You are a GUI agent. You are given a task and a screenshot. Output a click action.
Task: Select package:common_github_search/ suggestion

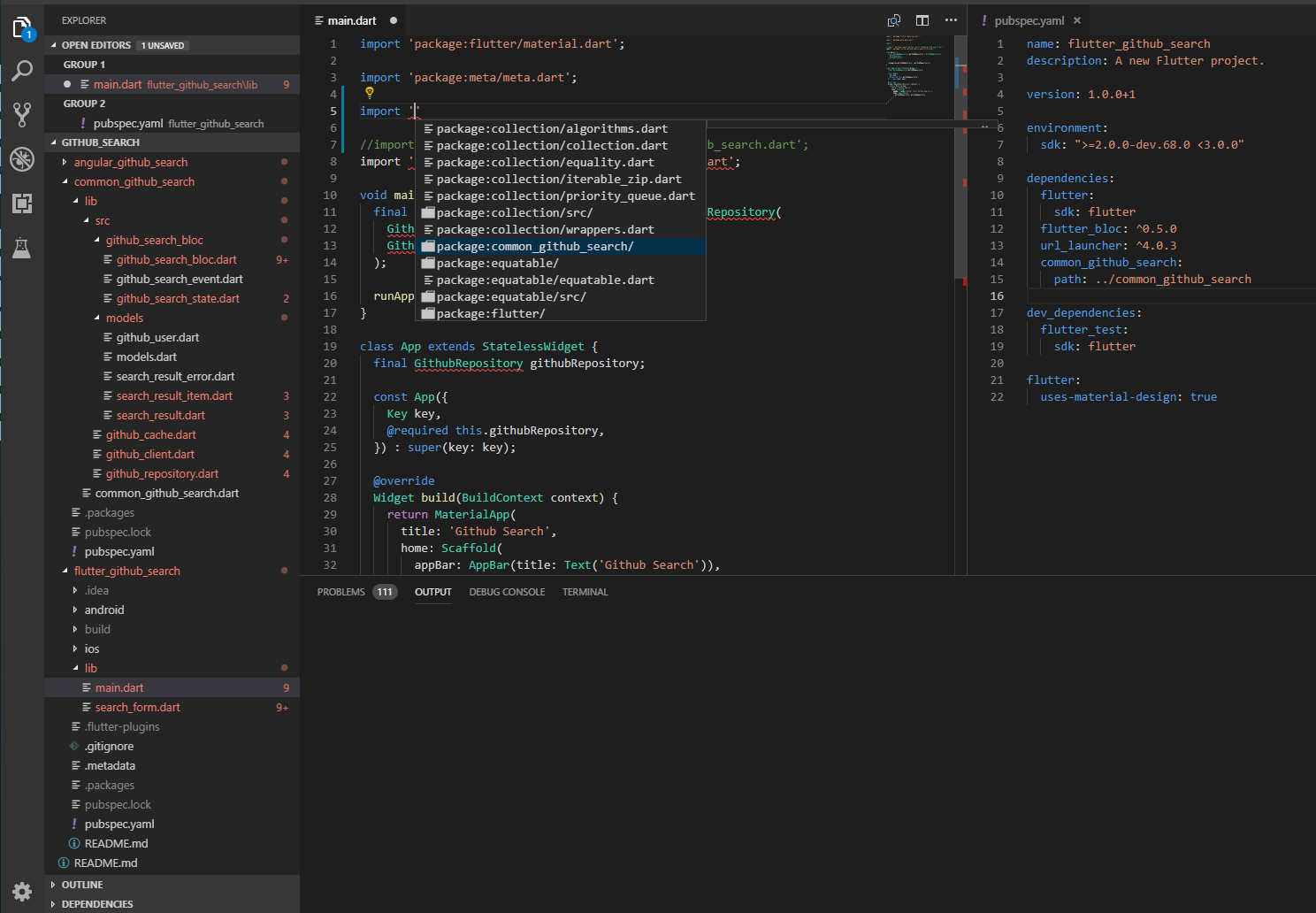click(561, 246)
